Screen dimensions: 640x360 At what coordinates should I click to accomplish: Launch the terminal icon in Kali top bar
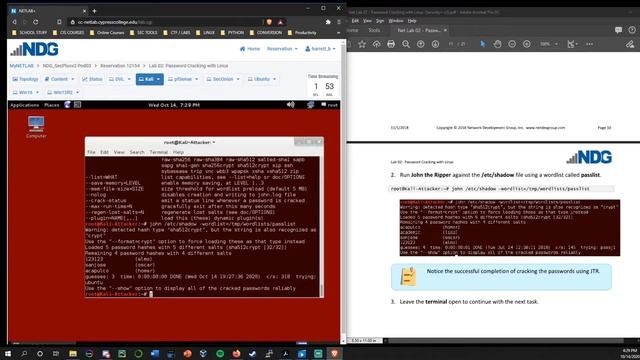(x=77, y=105)
